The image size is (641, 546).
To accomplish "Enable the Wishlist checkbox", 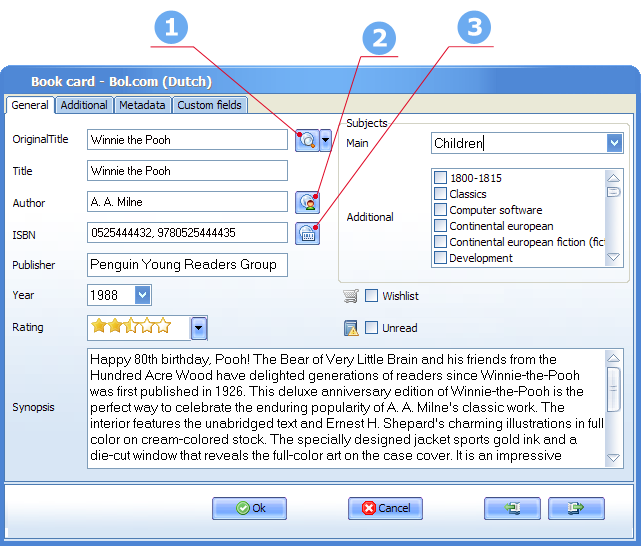I will click(371, 295).
